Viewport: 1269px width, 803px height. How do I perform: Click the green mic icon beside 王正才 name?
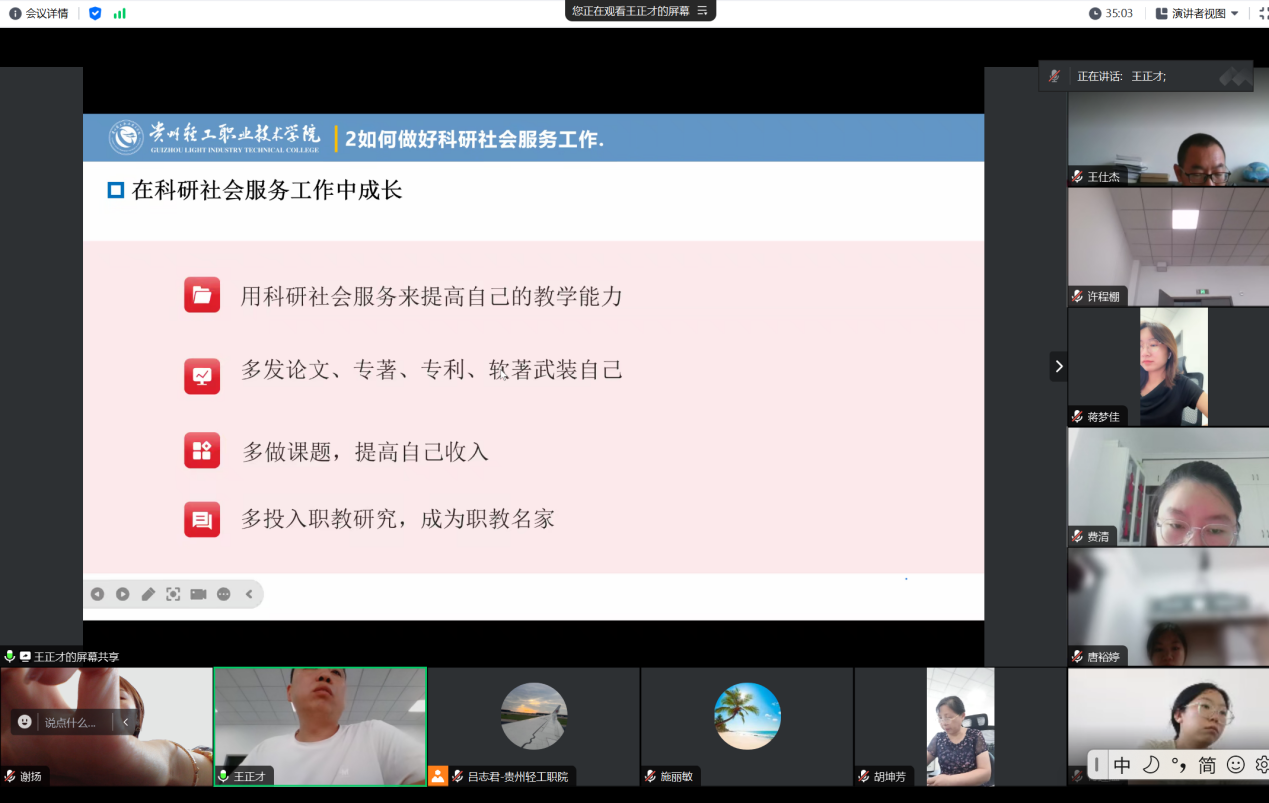(x=224, y=776)
